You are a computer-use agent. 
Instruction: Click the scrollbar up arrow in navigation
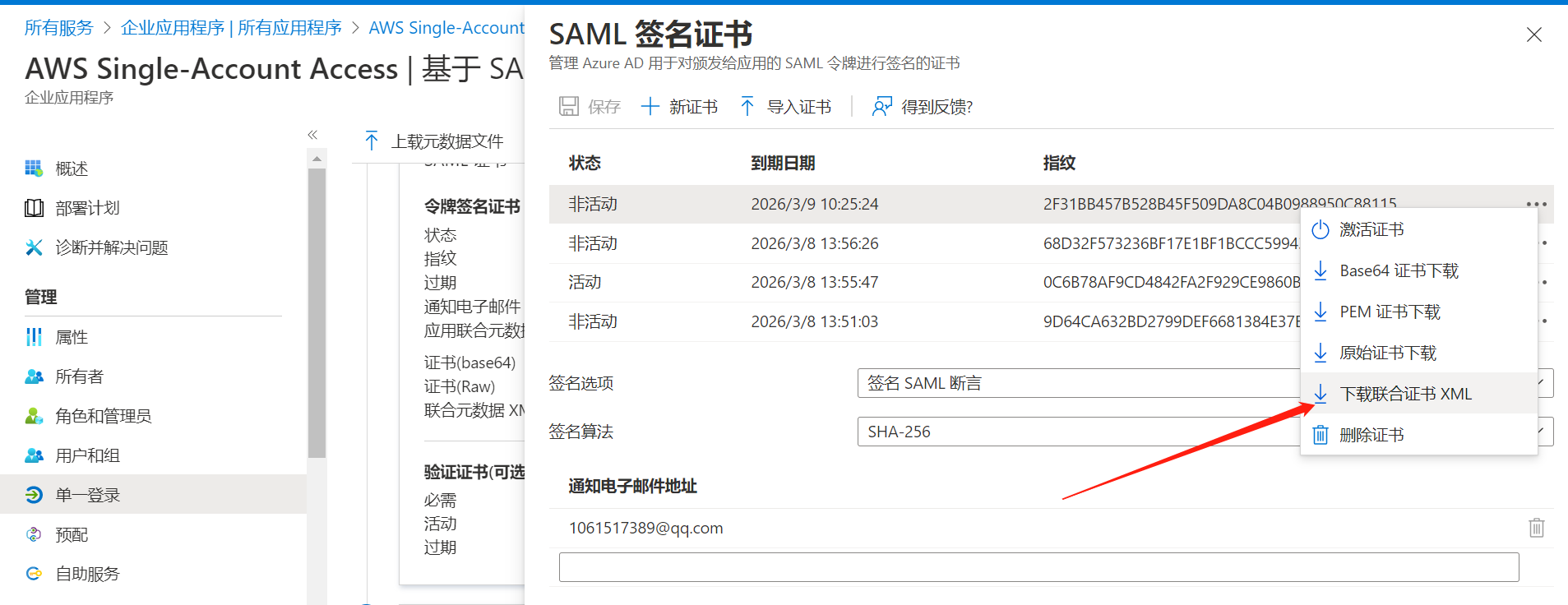pyautogui.click(x=317, y=158)
